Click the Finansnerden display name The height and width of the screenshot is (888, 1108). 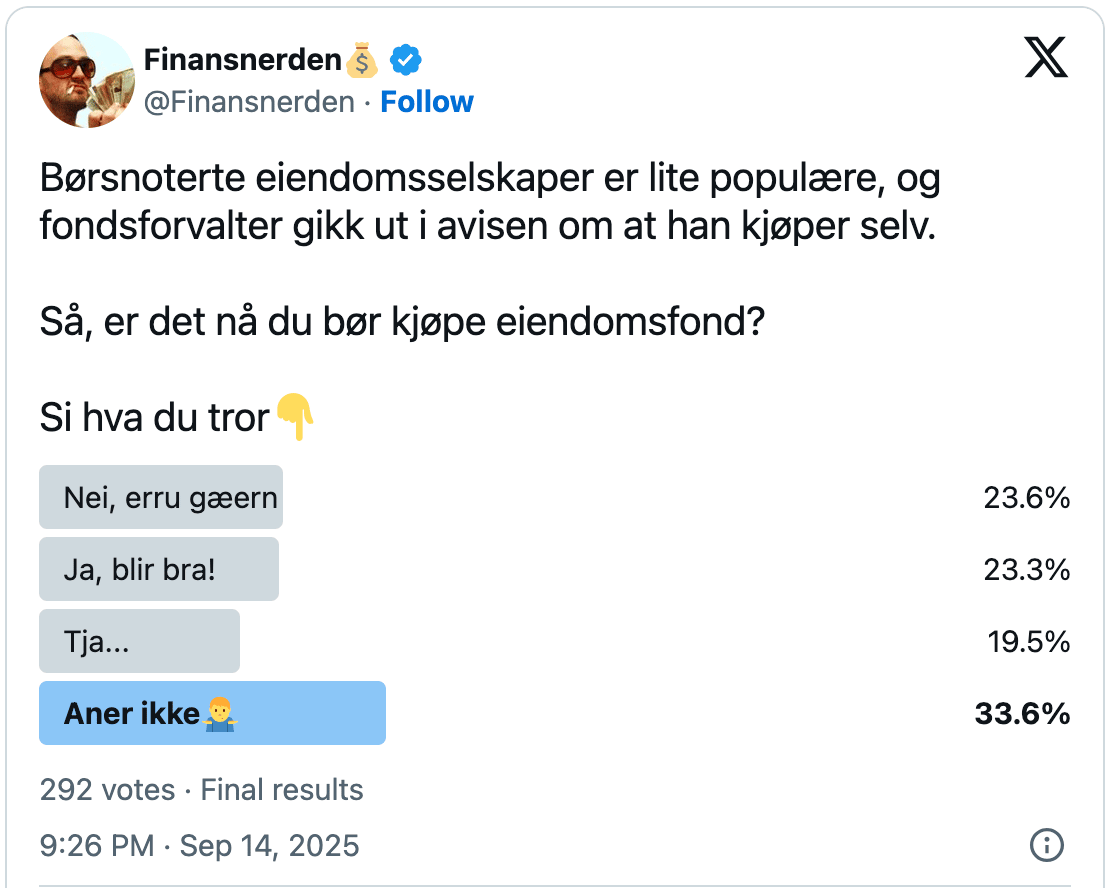pos(242,60)
